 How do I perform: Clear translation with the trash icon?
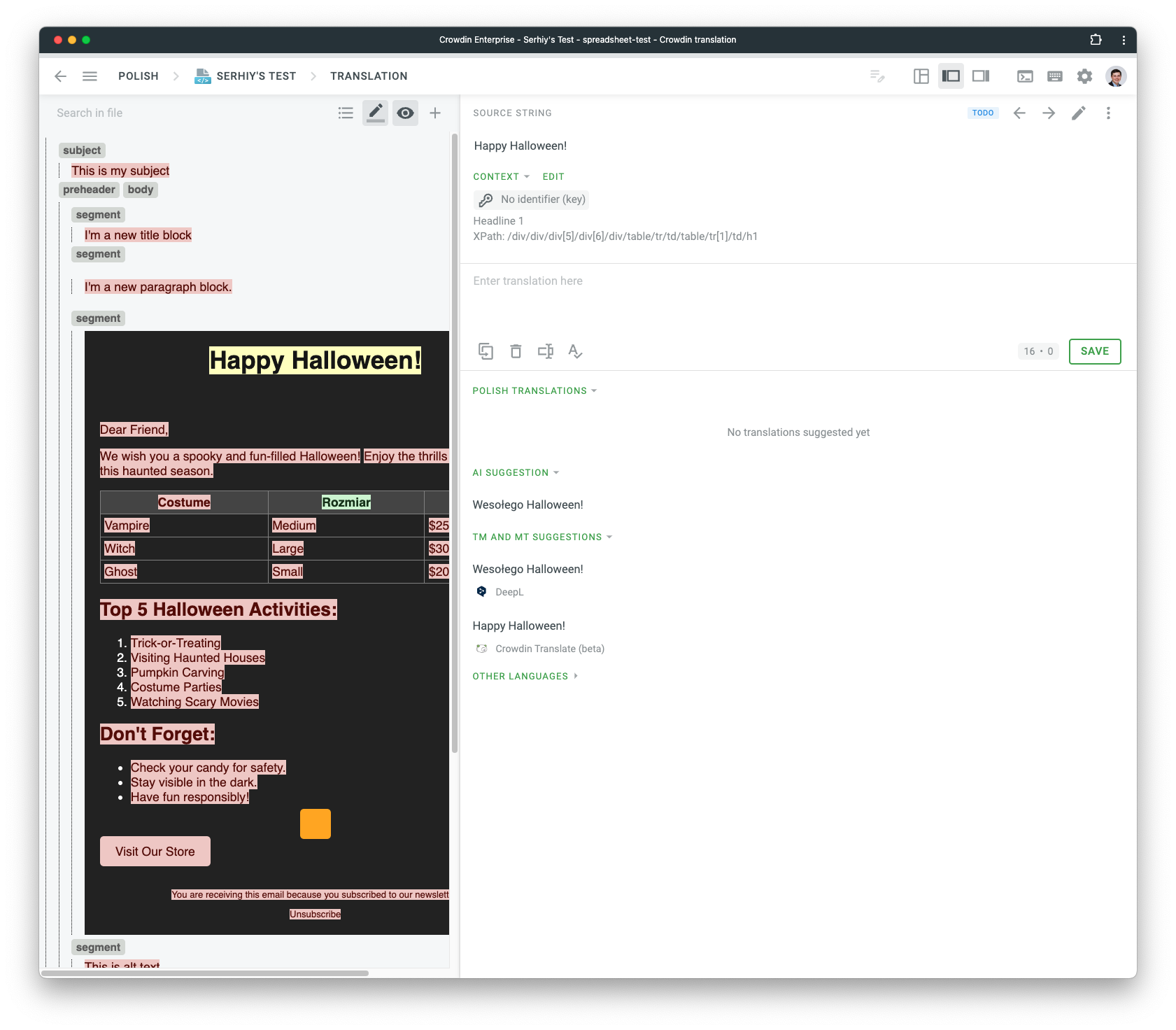click(516, 351)
